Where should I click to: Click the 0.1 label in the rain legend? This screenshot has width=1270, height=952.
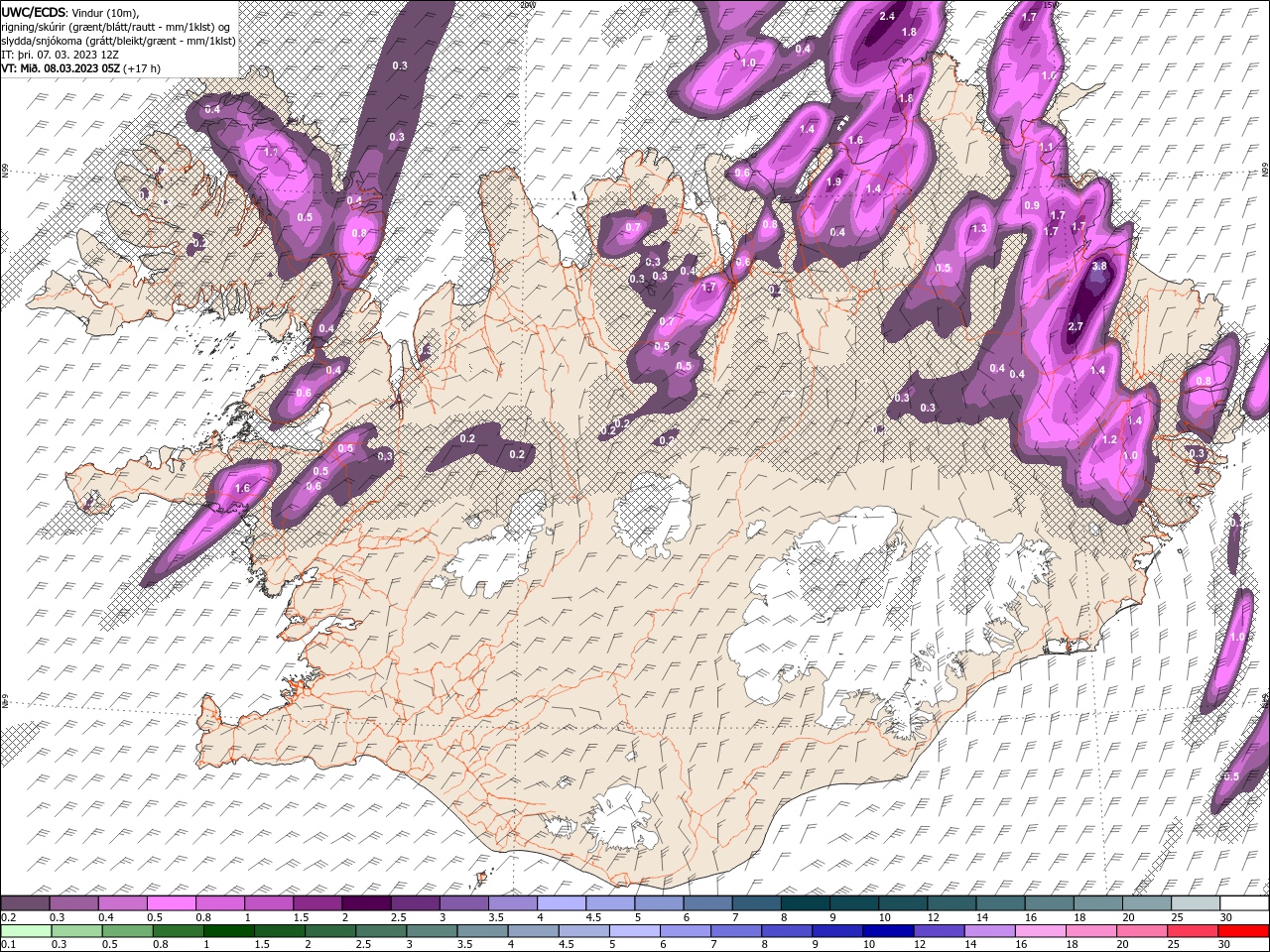coord(9,944)
